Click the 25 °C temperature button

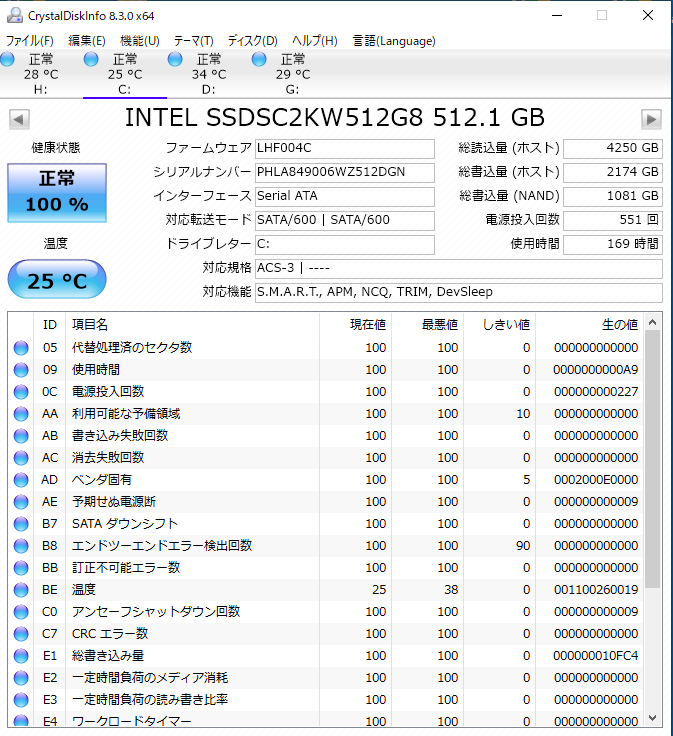(x=56, y=281)
